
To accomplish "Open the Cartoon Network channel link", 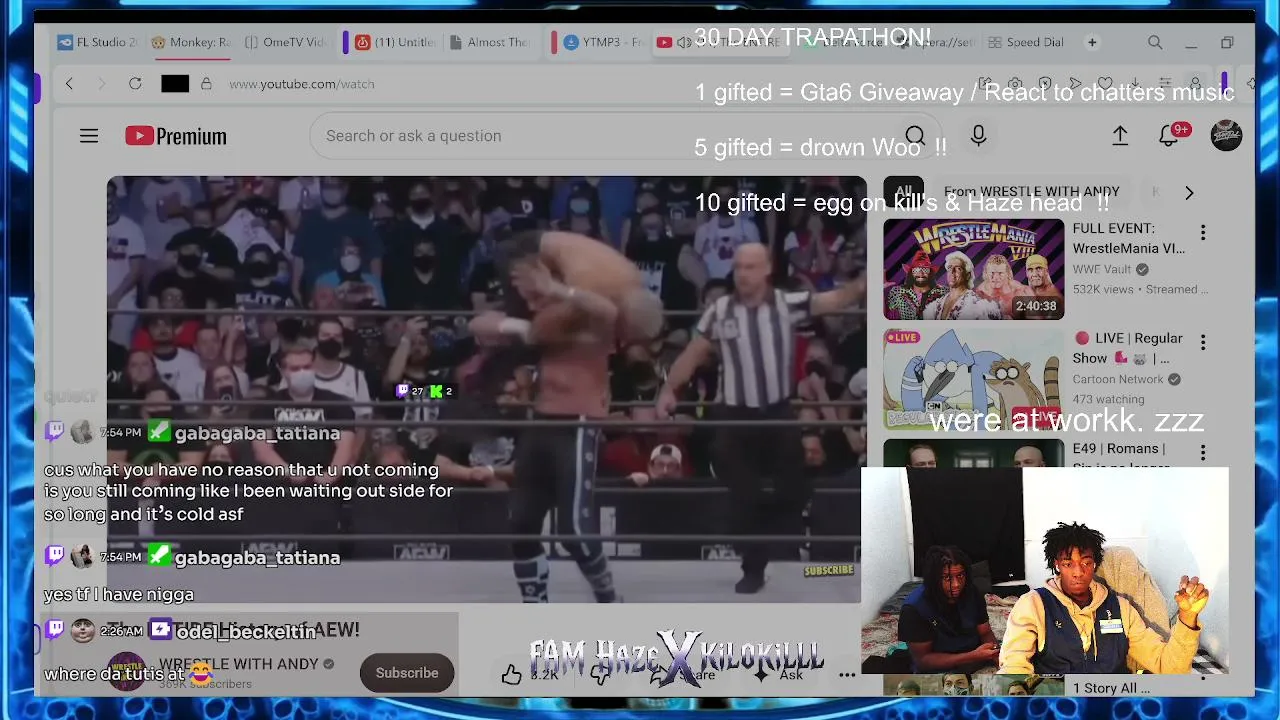I will (1118, 379).
